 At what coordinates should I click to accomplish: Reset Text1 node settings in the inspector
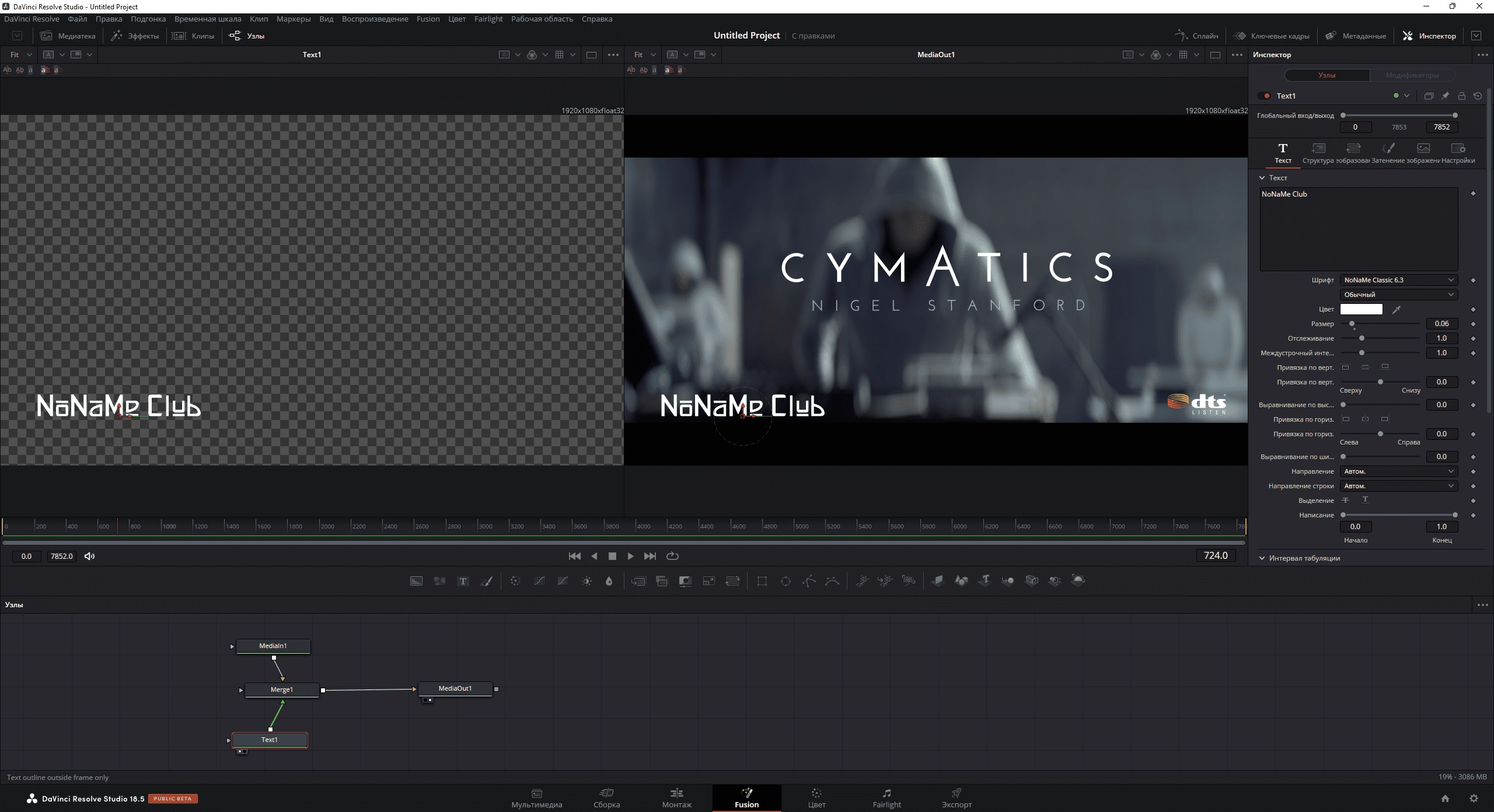pos(1478,96)
